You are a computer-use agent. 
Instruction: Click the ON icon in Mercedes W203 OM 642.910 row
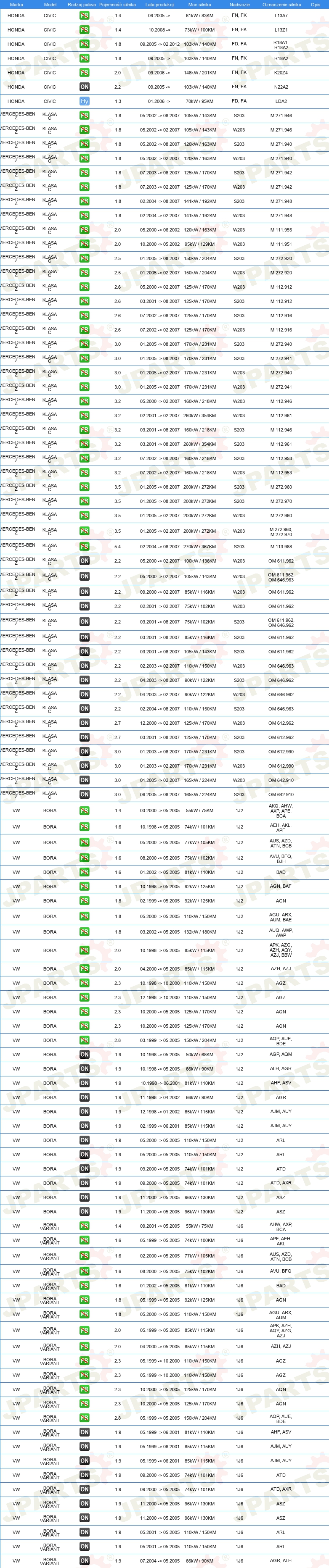[x=85, y=780]
